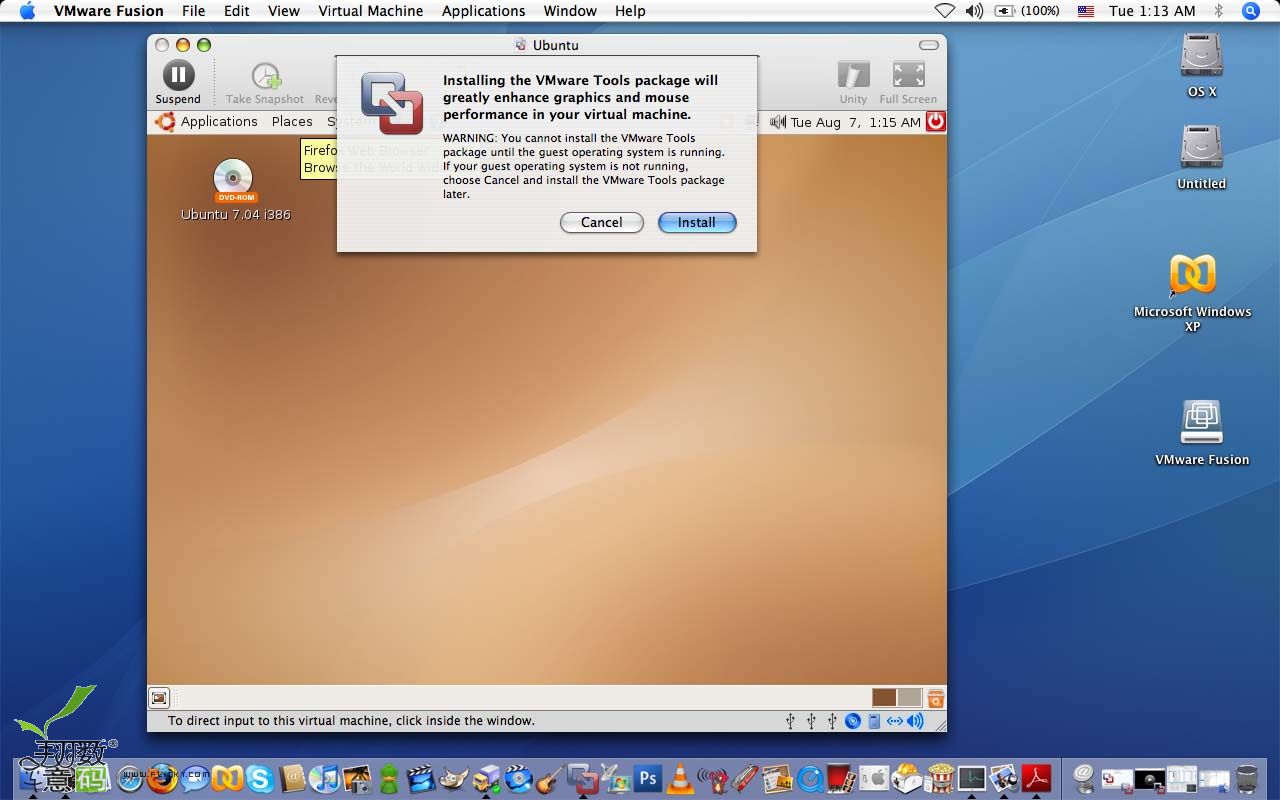Image resolution: width=1280 pixels, height=800 pixels.
Task: Click the network adapter status icon
Action: point(895,720)
